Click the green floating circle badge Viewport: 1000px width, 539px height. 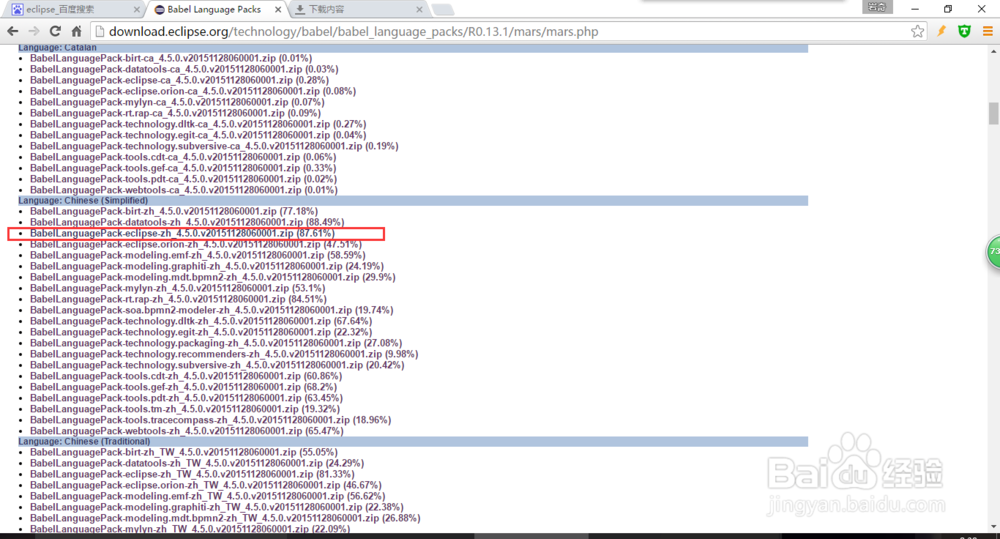[994, 251]
